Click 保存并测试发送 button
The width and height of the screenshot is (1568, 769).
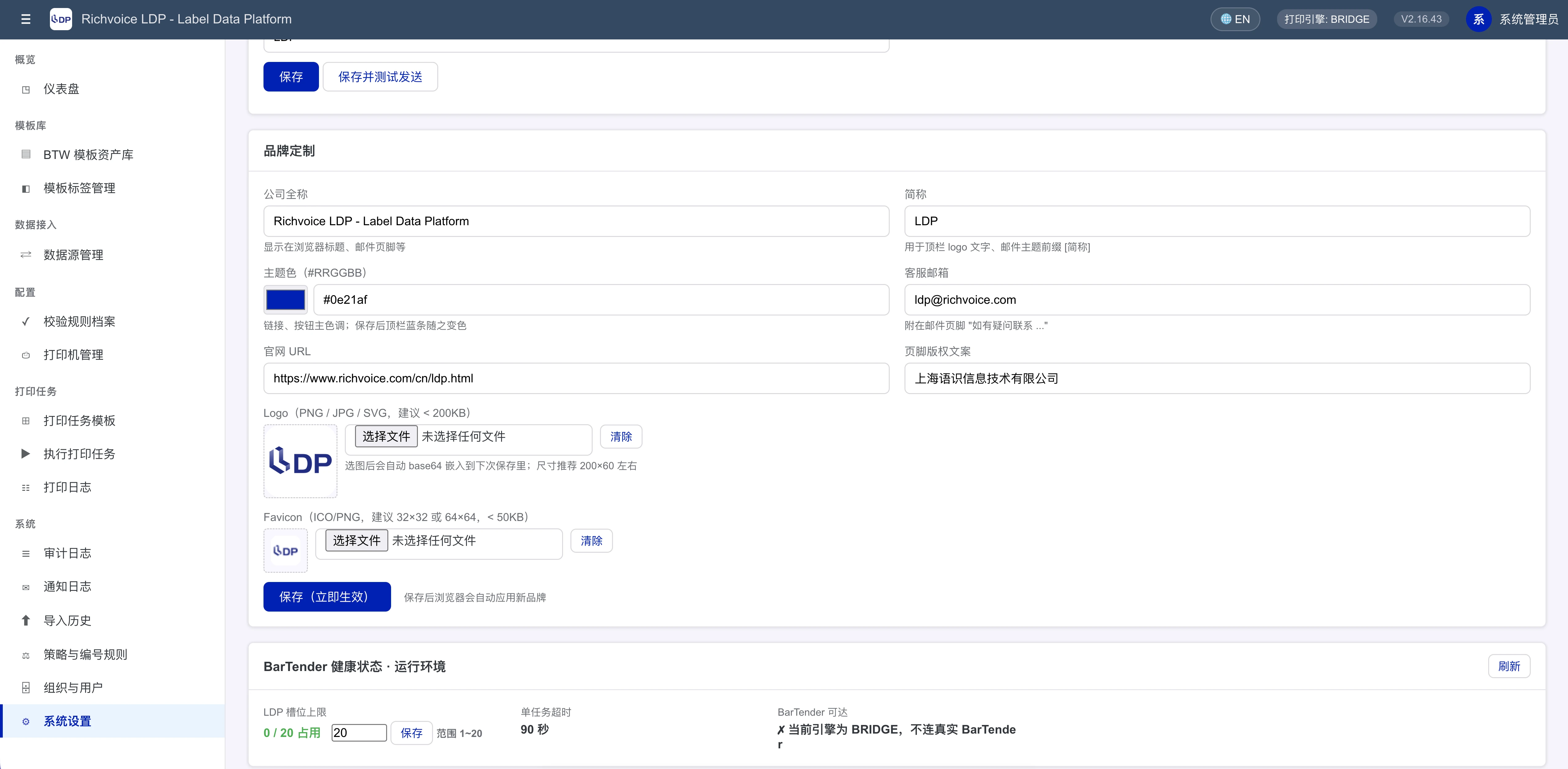(380, 77)
